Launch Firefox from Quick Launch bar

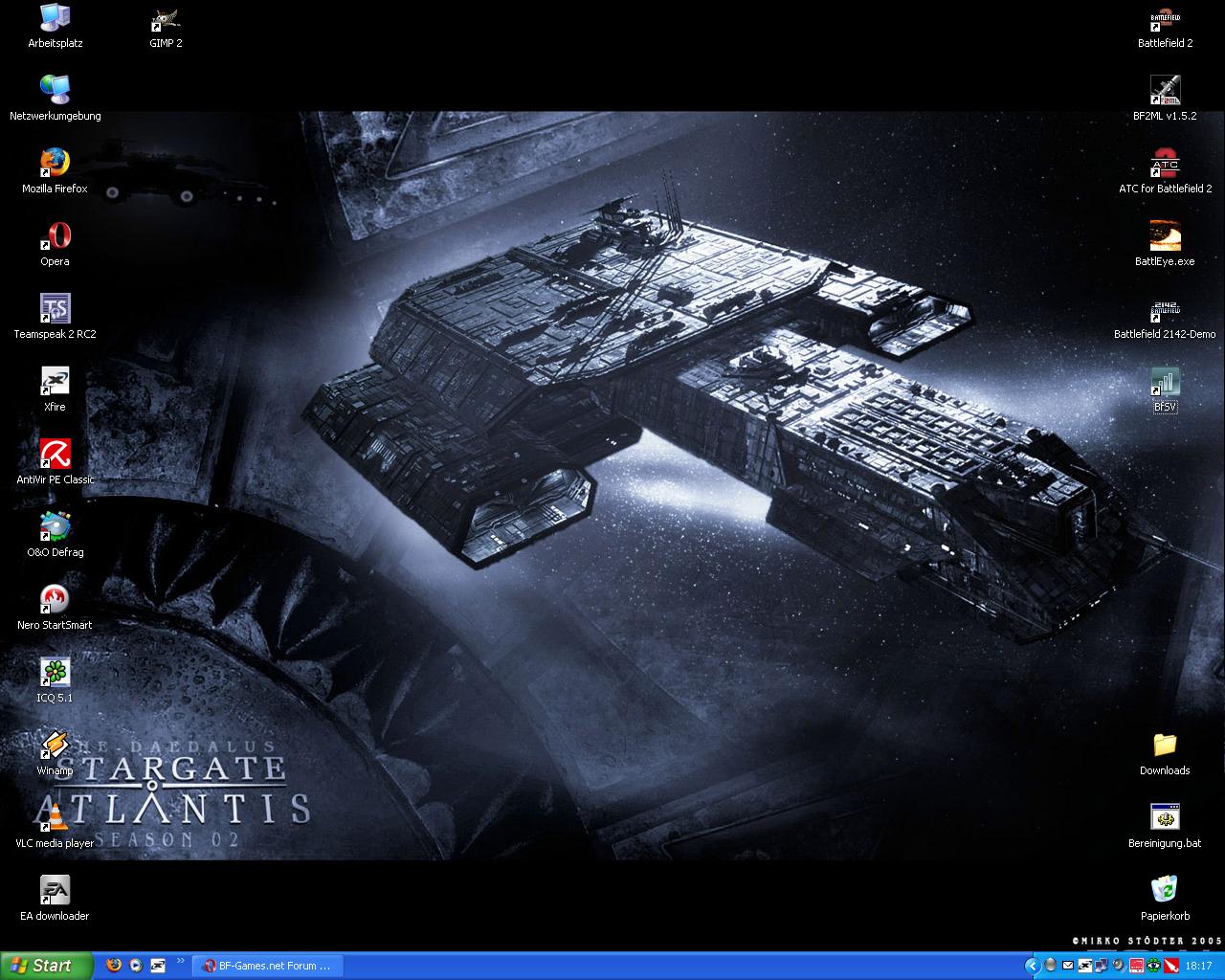114,966
